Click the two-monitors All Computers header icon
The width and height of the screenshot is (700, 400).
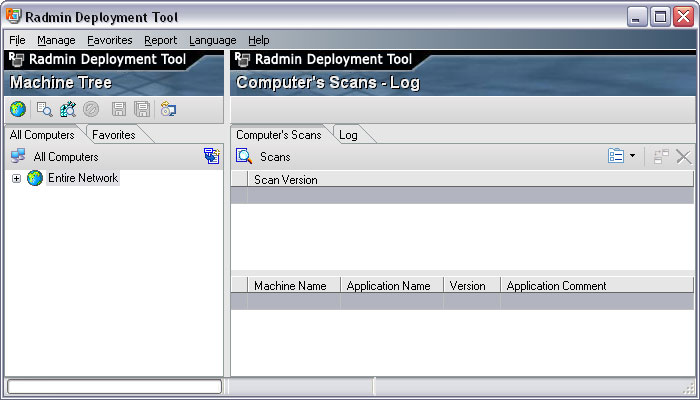[18, 156]
